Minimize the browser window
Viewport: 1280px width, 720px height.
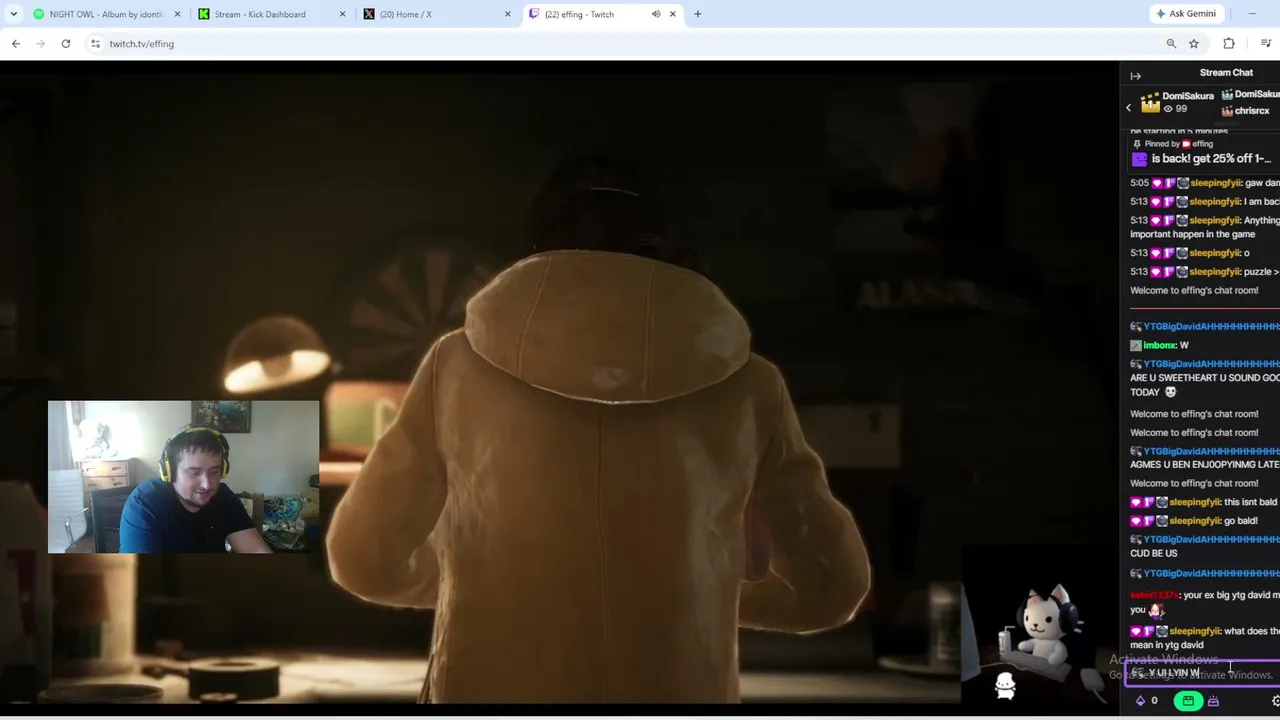click(1252, 14)
